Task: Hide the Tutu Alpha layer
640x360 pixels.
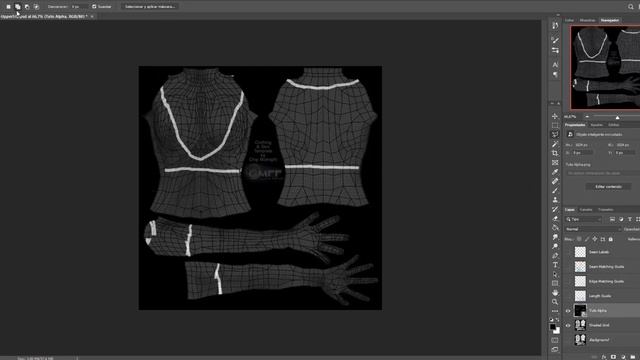Action: (x=568, y=311)
